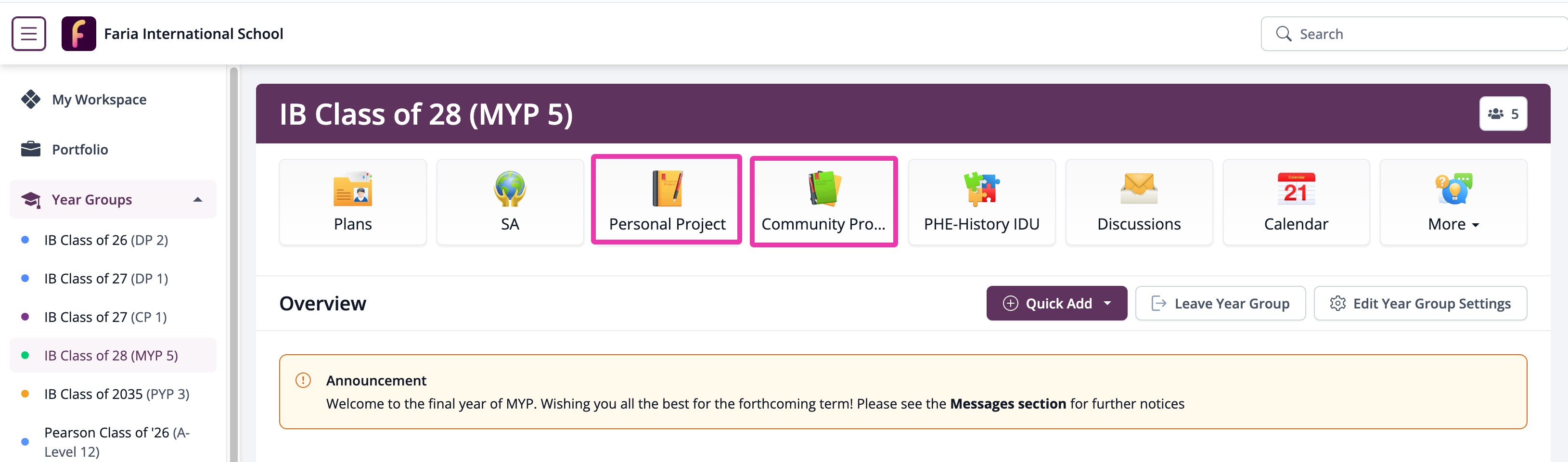Open Portfolio from the sidebar
The height and width of the screenshot is (462, 1568).
80,149
